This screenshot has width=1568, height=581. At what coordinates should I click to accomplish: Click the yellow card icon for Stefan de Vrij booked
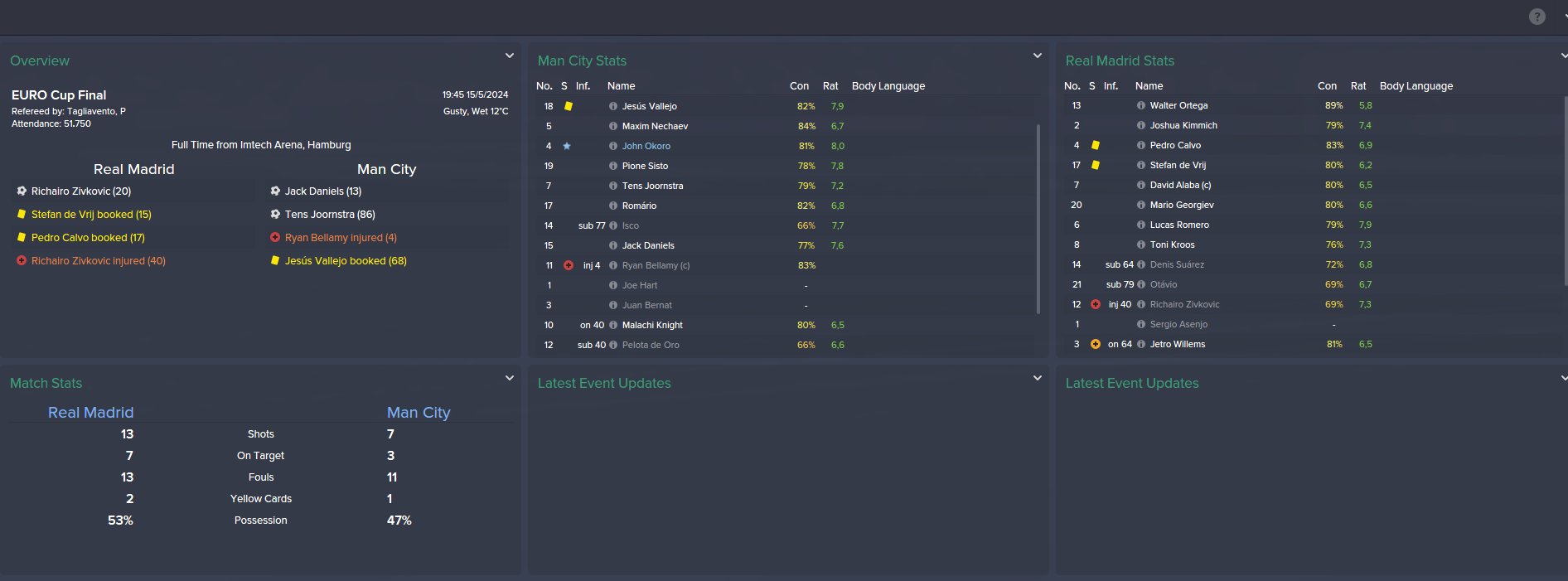(22, 214)
